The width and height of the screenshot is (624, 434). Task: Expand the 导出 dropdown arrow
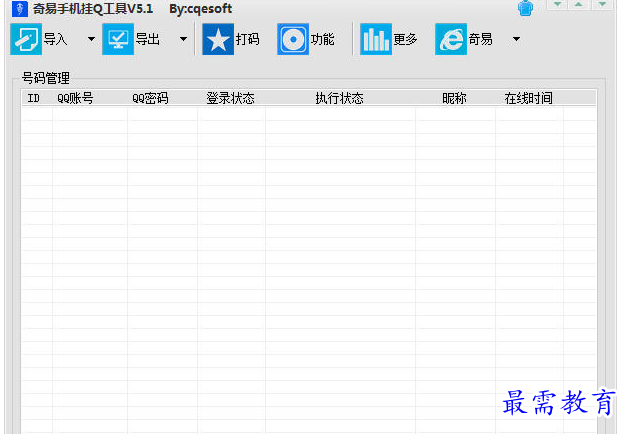[183, 39]
